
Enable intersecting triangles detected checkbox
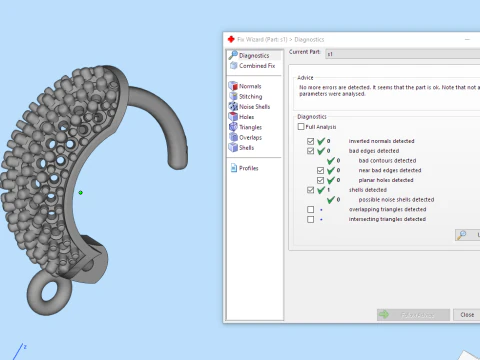[x=310, y=219]
